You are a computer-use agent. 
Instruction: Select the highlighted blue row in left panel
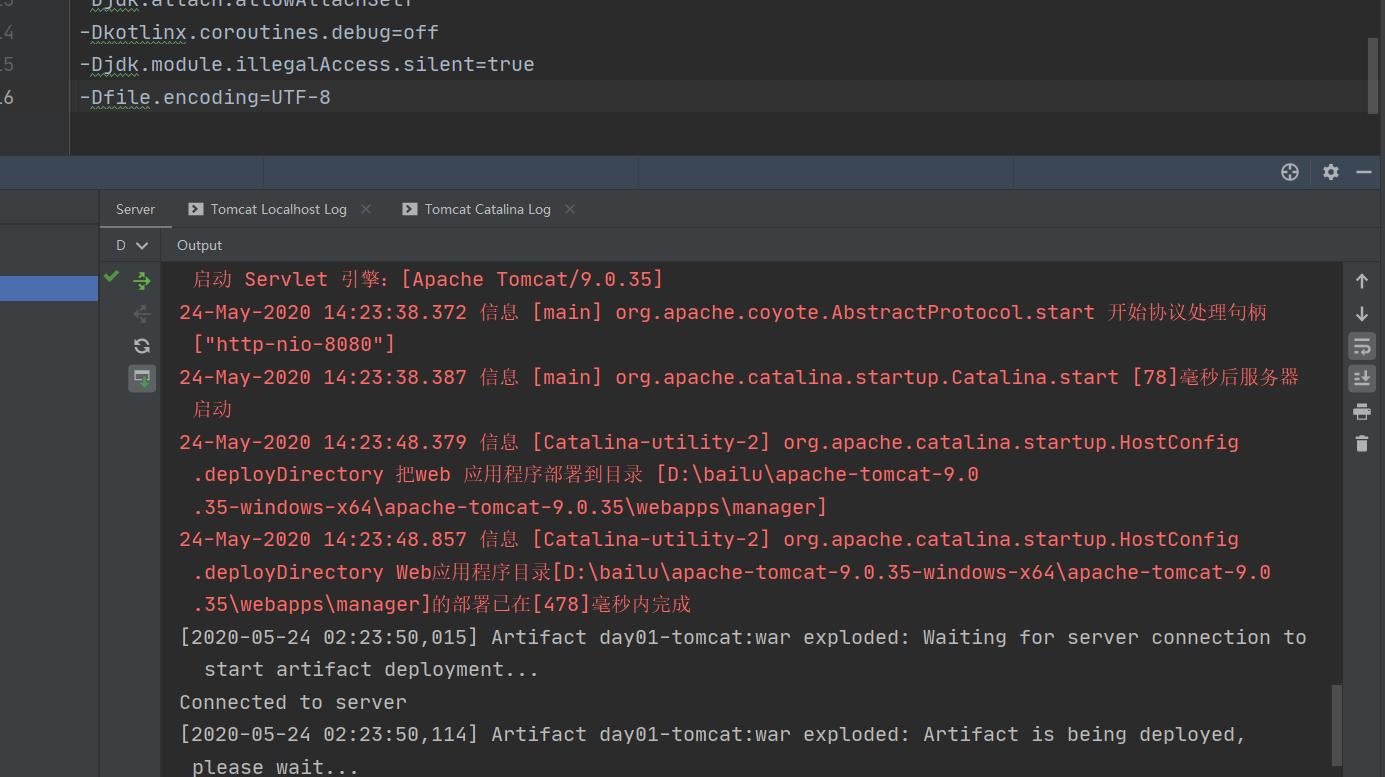[x=49, y=288]
